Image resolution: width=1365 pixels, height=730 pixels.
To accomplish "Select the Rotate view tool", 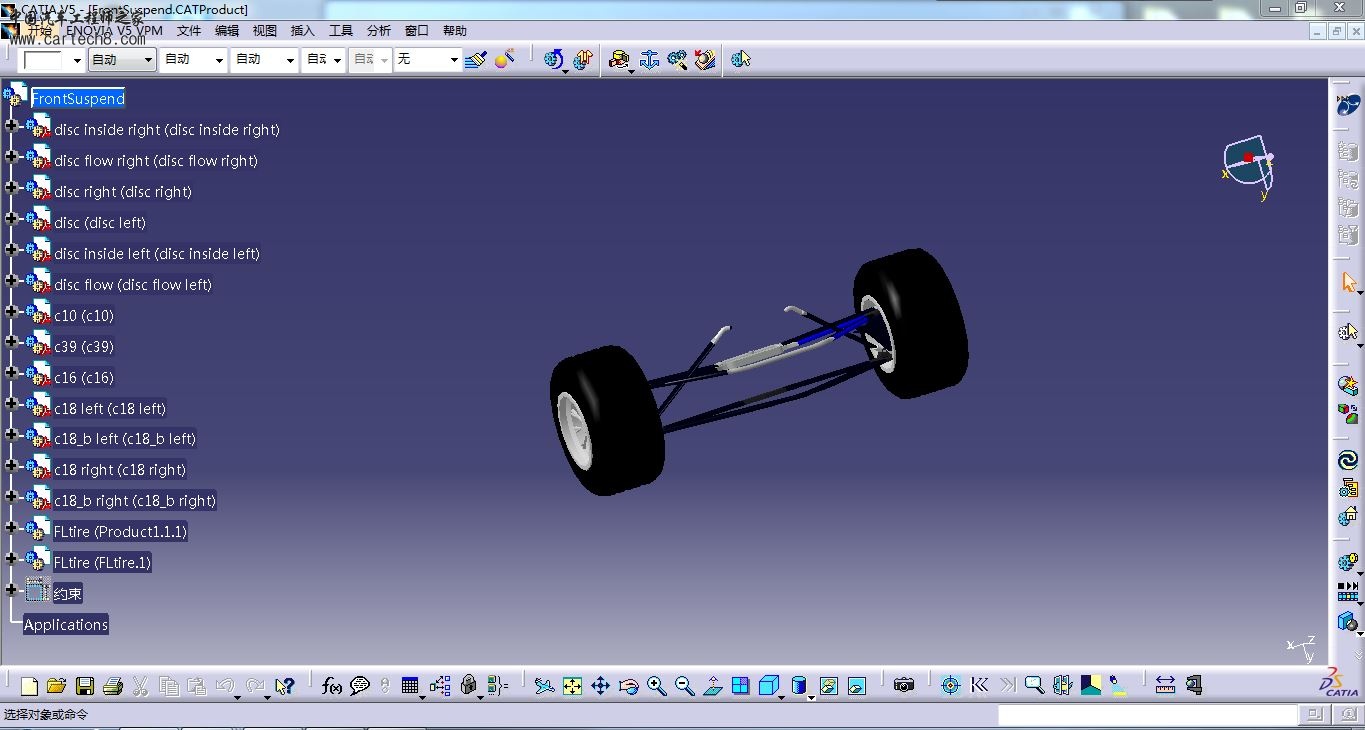I will (x=628, y=686).
